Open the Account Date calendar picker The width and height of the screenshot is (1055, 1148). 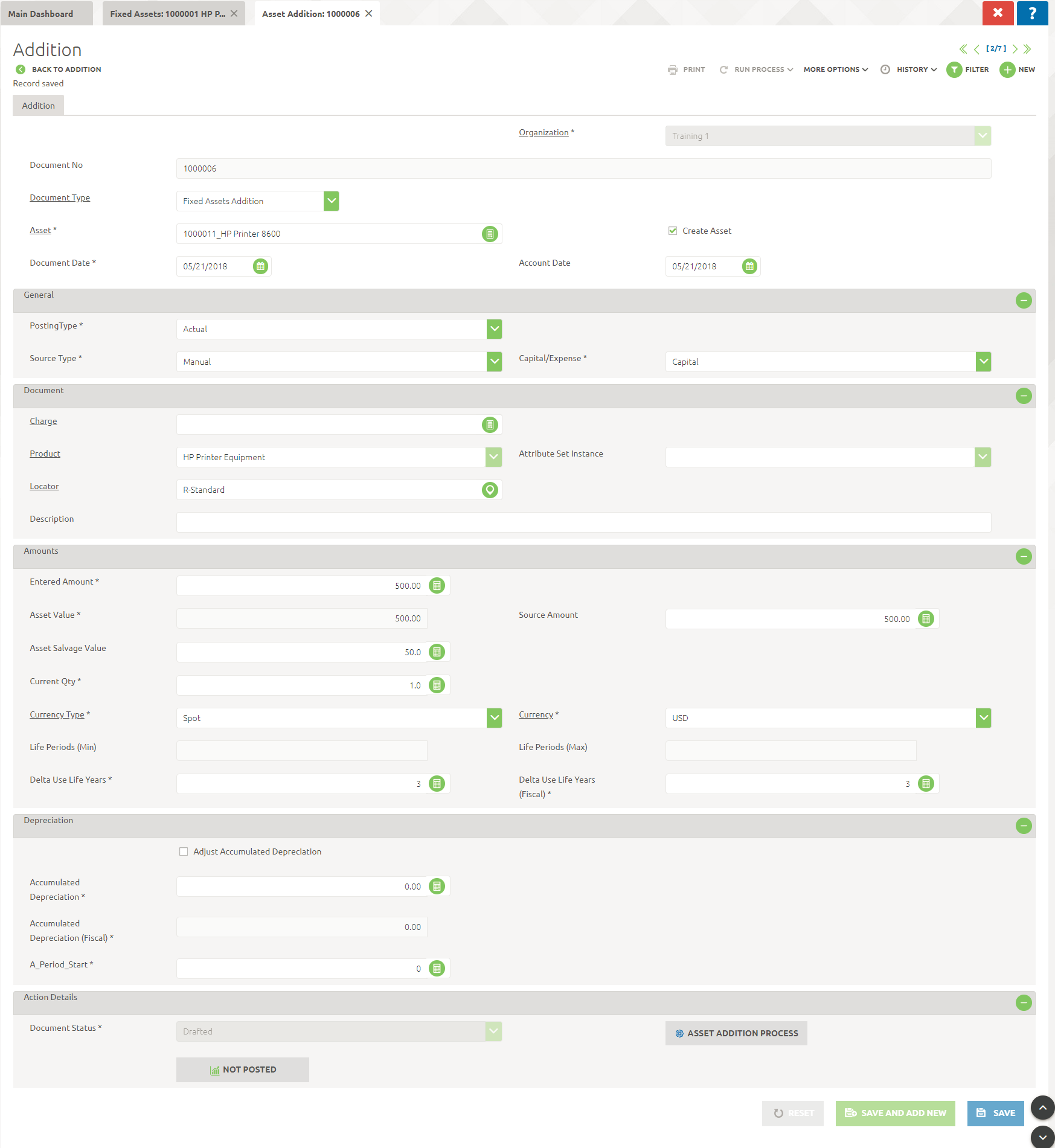749,266
